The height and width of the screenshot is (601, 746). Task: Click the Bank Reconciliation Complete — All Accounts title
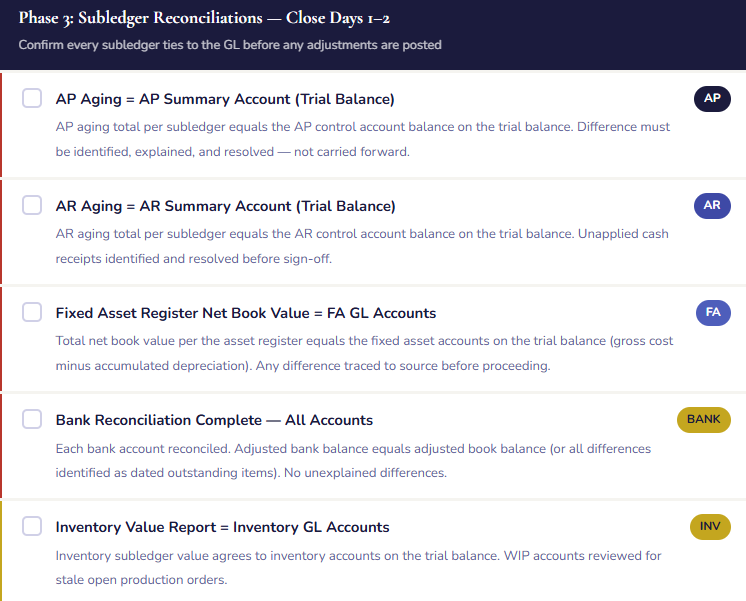point(214,420)
